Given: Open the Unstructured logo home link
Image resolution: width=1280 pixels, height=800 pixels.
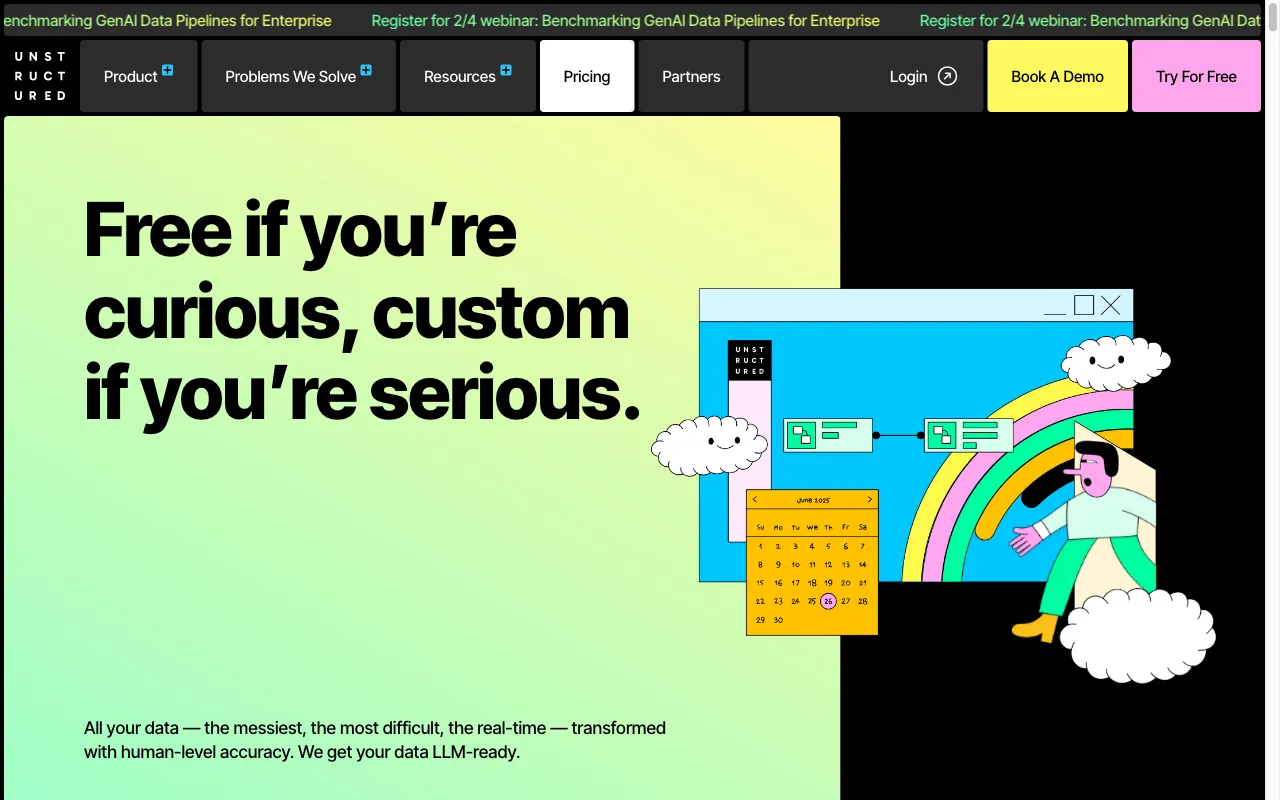Looking at the screenshot, I should [40, 76].
